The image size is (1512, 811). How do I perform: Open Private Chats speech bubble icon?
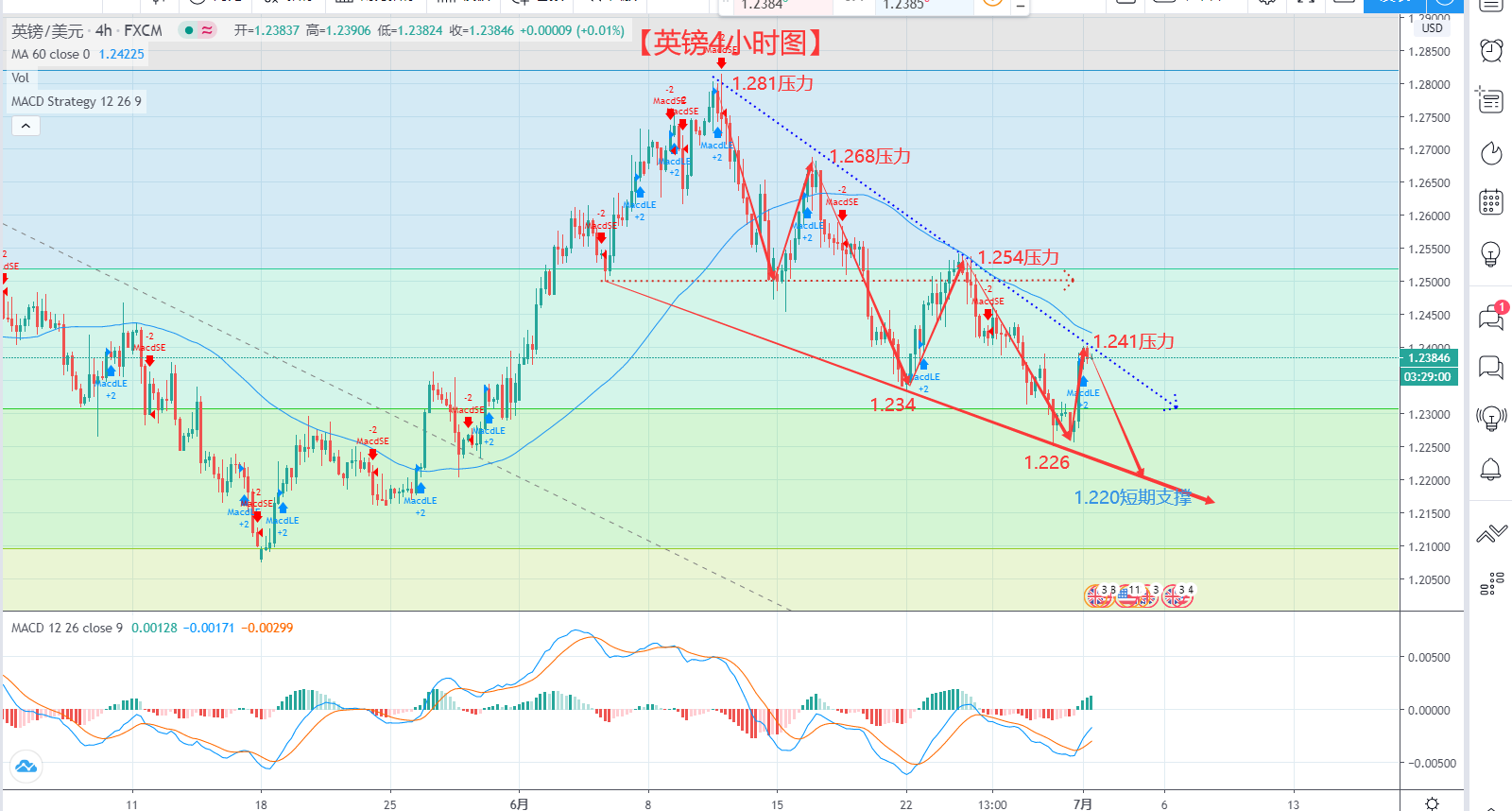click(x=1491, y=366)
